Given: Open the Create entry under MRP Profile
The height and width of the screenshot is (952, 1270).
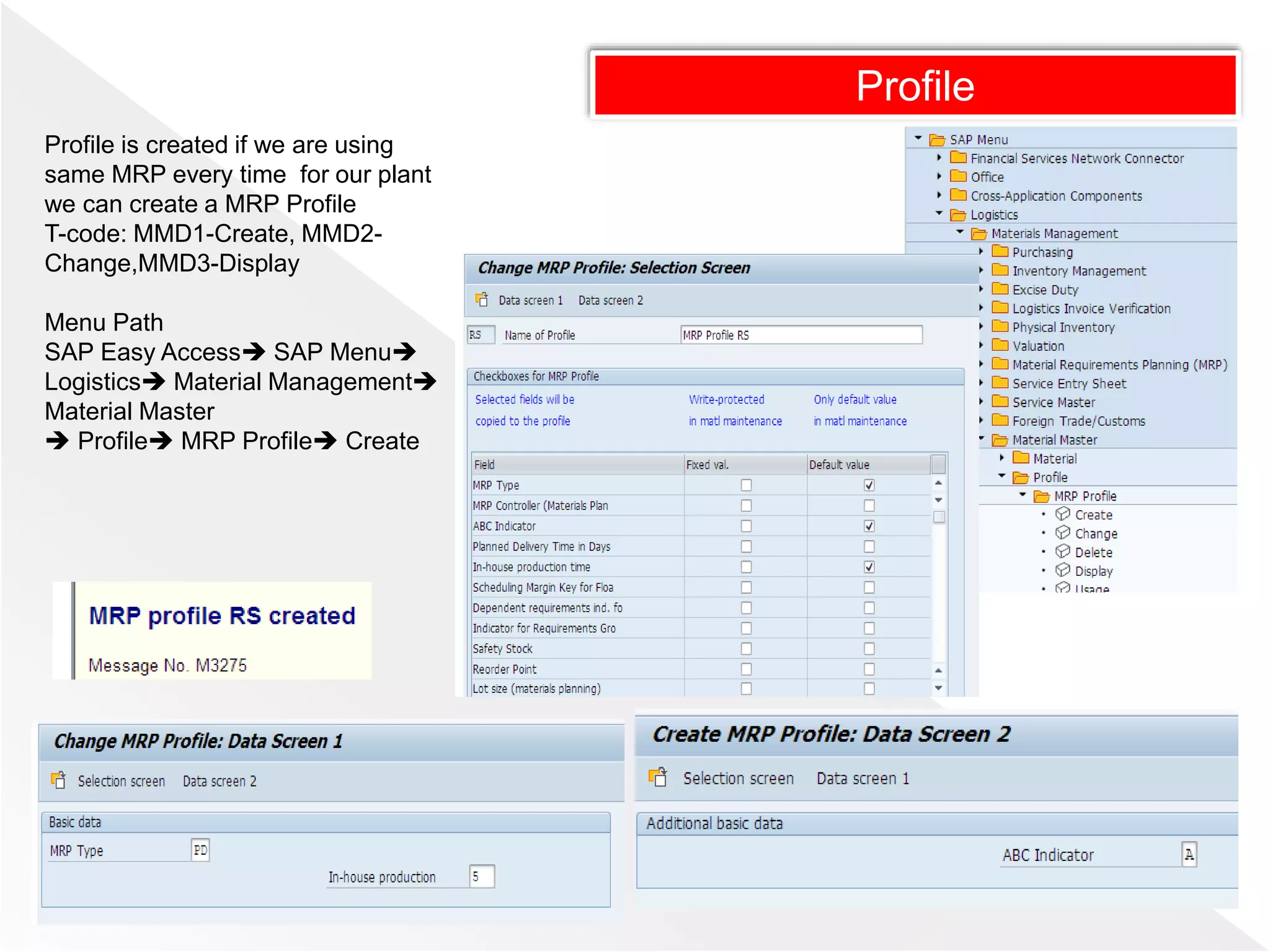Looking at the screenshot, I should coord(1094,515).
